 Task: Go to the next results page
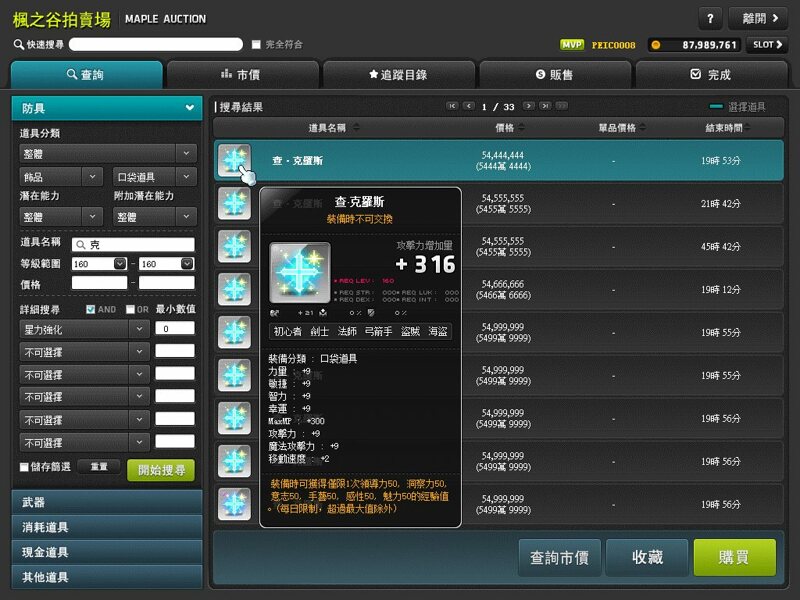(529, 106)
